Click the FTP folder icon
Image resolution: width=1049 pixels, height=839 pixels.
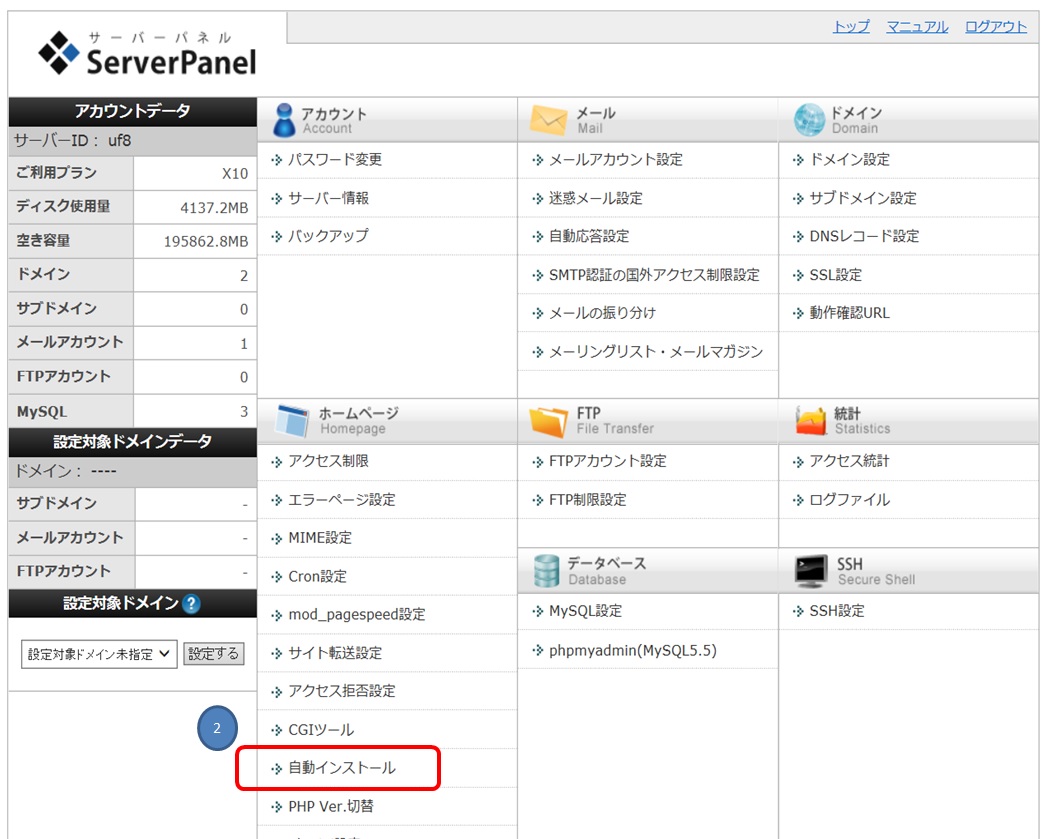click(x=549, y=421)
